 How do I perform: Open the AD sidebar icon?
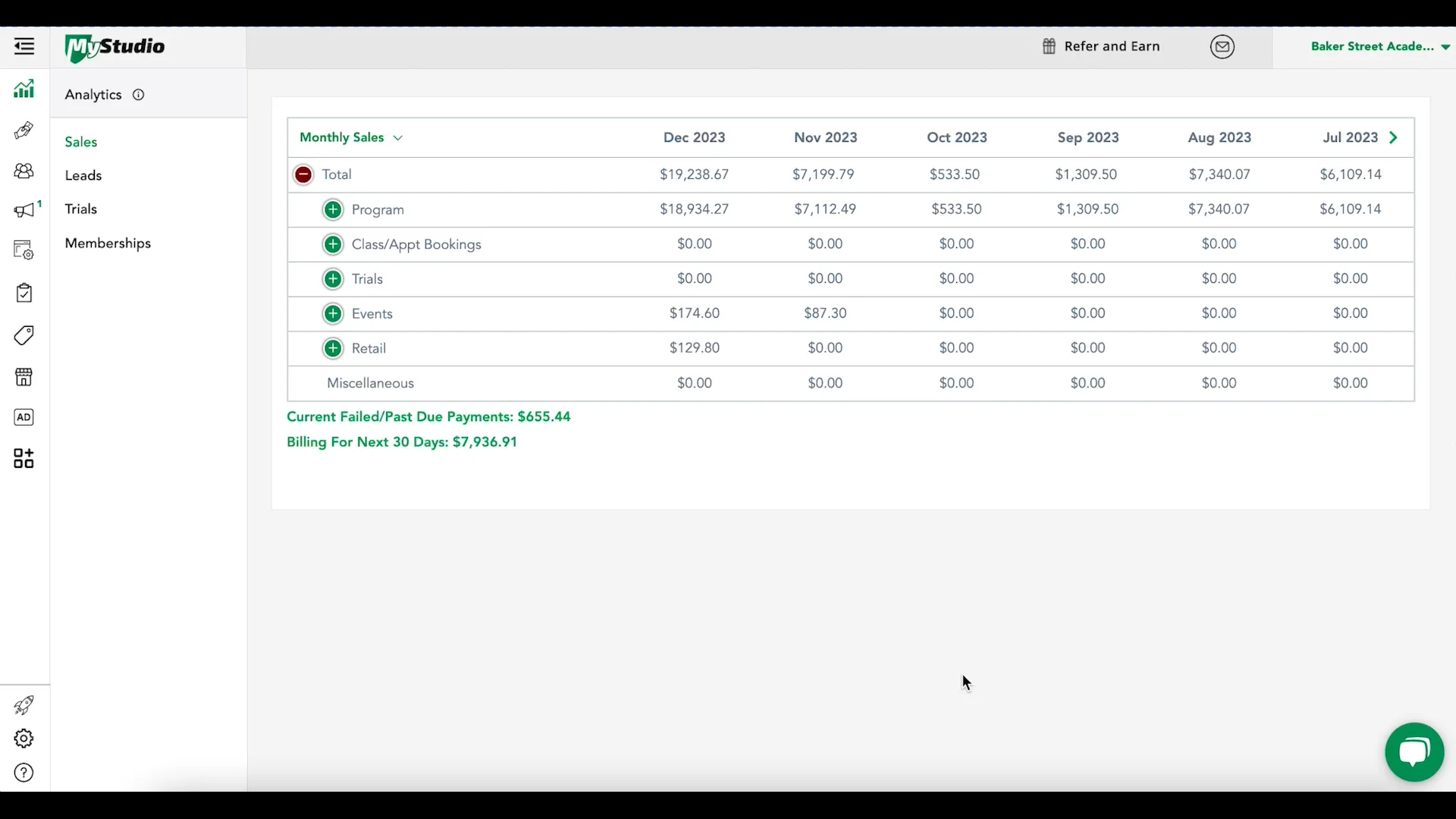pyautogui.click(x=24, y=417)
